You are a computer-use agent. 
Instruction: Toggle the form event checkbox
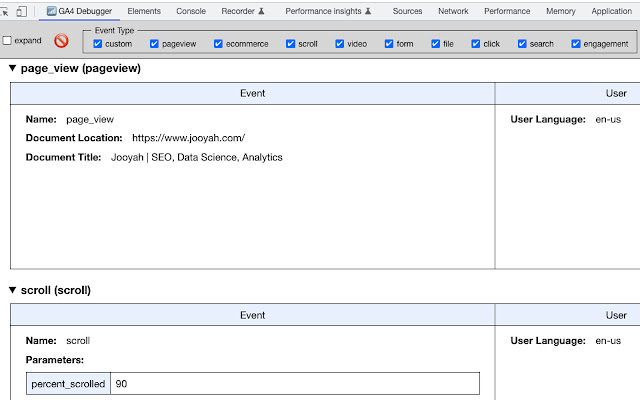[389, 44]
